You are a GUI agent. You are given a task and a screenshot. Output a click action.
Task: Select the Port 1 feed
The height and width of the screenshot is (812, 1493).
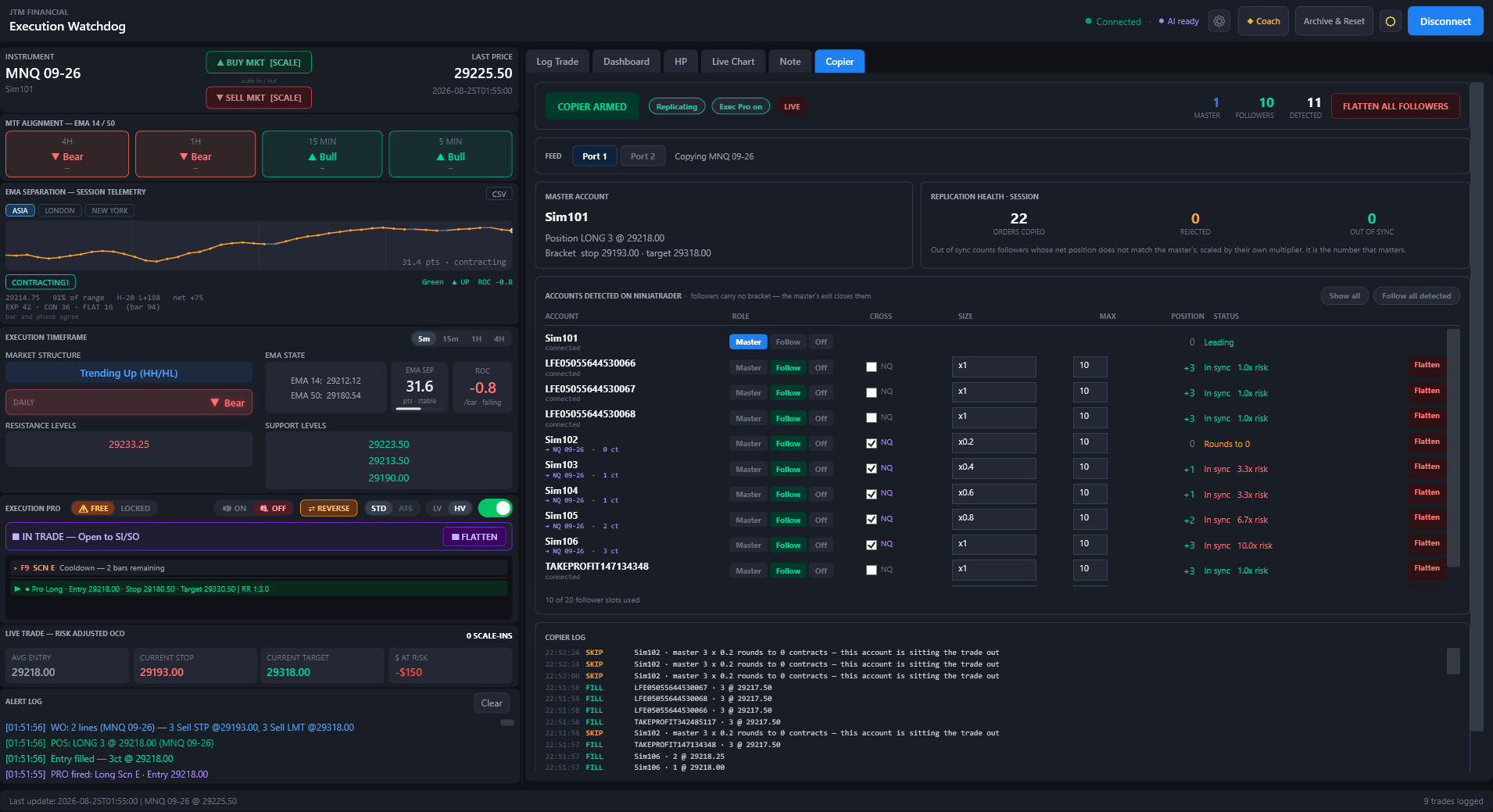(594, 156)
